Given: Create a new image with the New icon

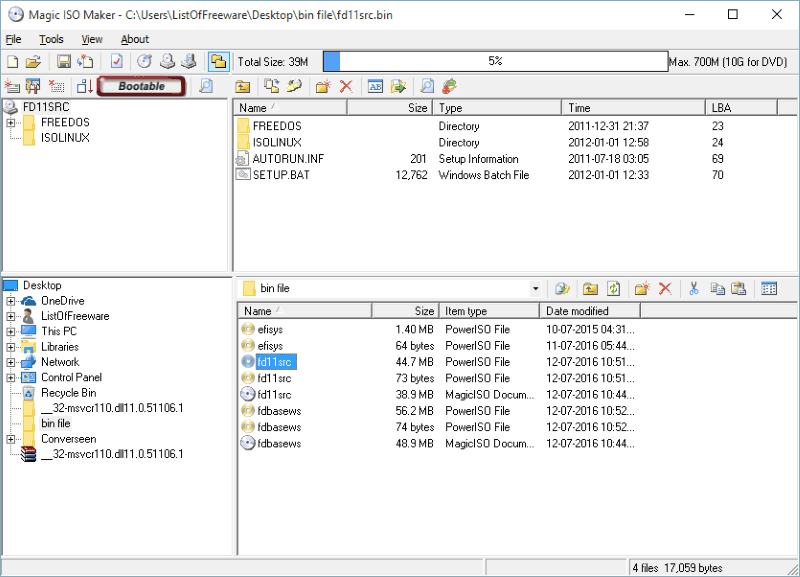Looking at the screenshot, I should click(x=12, y=62).
